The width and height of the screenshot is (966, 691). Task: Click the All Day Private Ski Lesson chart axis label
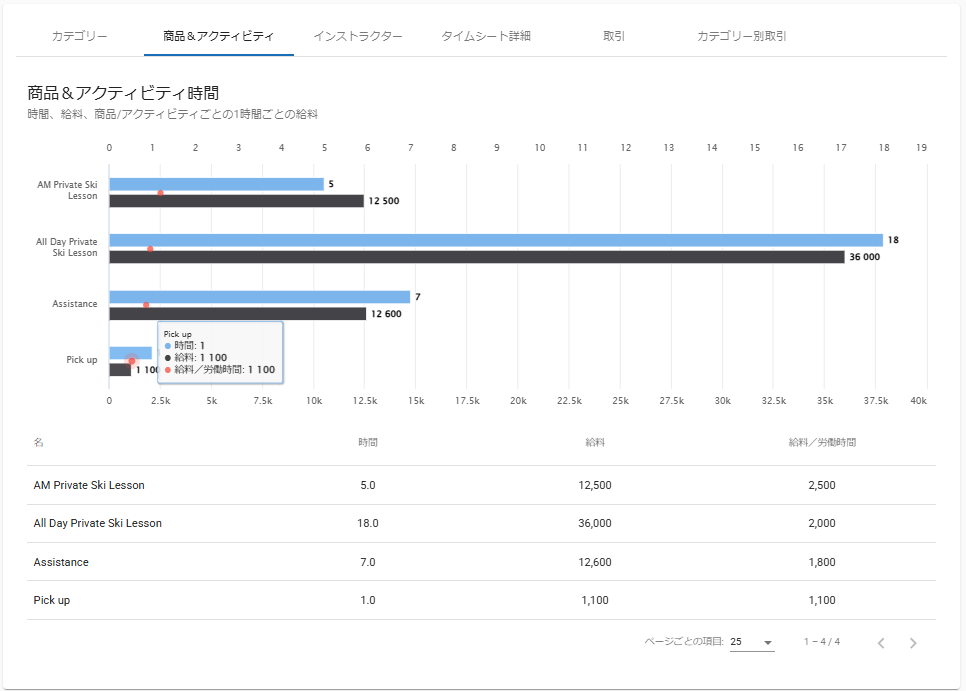coord(67,247)
